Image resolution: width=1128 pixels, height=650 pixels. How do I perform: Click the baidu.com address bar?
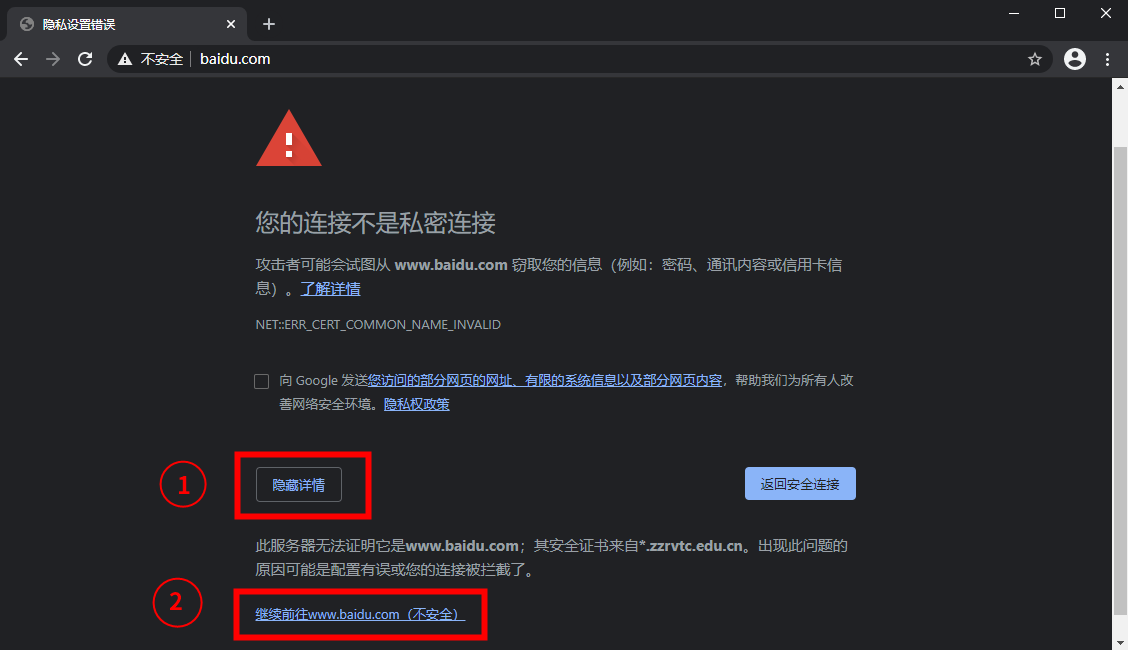(x=576, y=59)
